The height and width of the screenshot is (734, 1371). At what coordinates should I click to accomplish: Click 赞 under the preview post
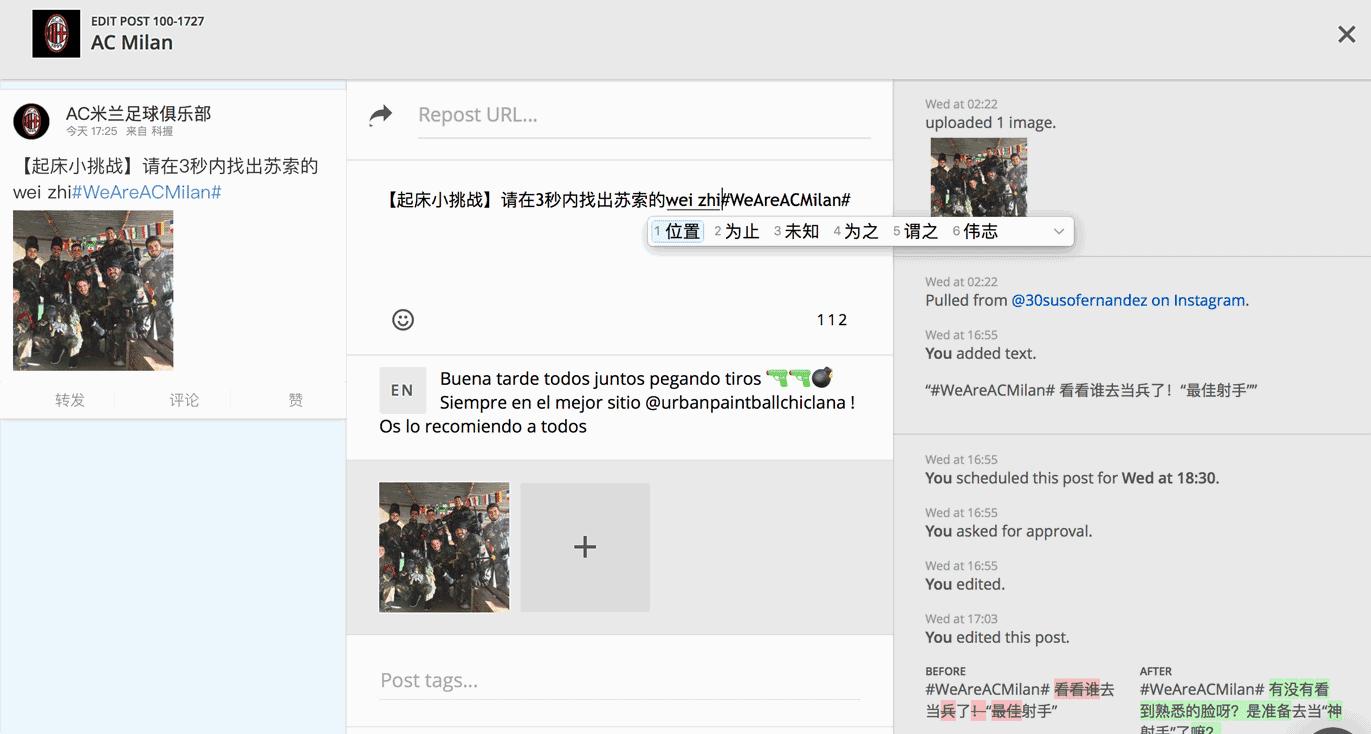click(x=295, y=400)
